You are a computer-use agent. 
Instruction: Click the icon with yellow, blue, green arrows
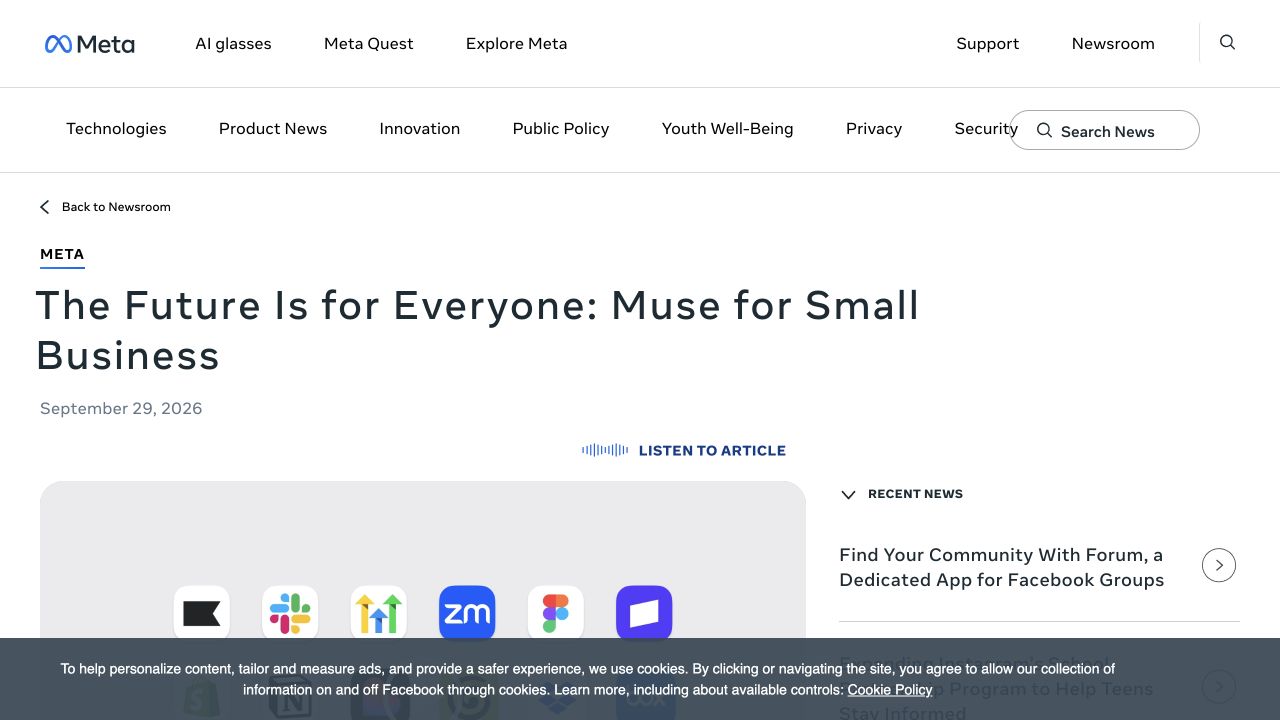click(379, 613)
